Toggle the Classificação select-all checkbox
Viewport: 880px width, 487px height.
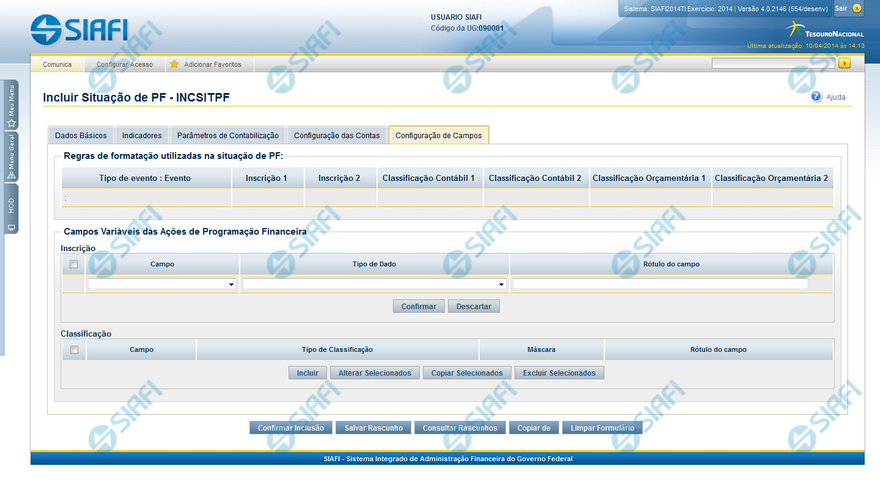coord(74,350)
